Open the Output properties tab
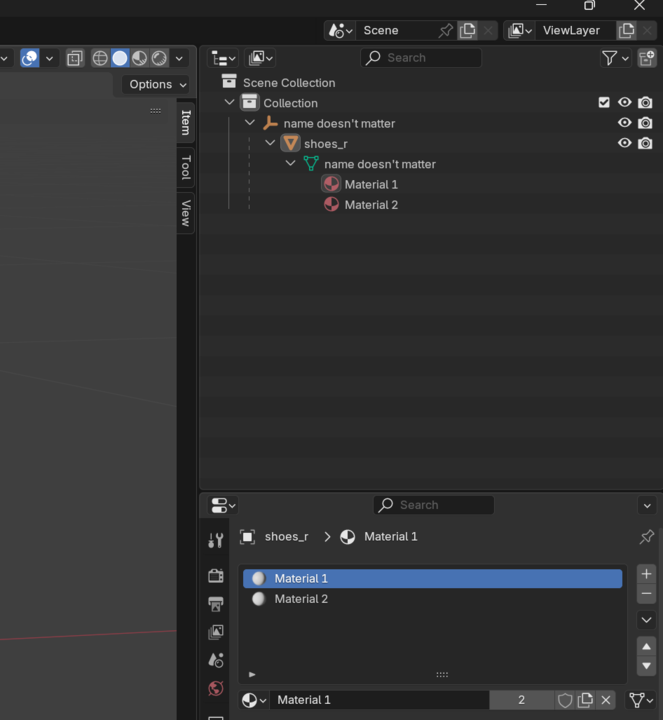 click(x=216, y=604)
